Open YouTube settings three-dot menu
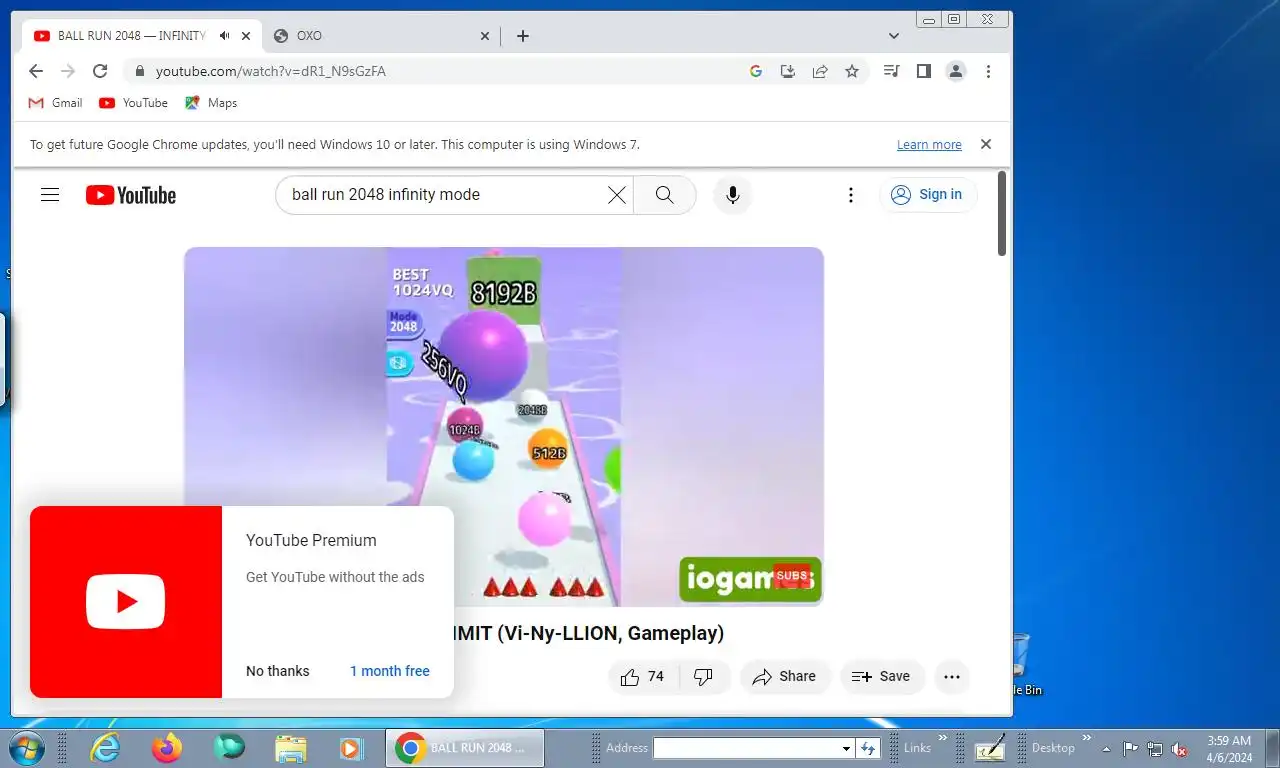The height and width of the screenshot is (768, 1280). pos(851,195)
